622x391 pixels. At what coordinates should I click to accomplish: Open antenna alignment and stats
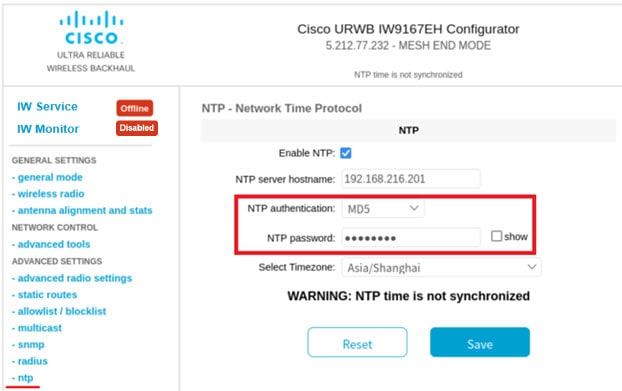(x=82, y=211)
